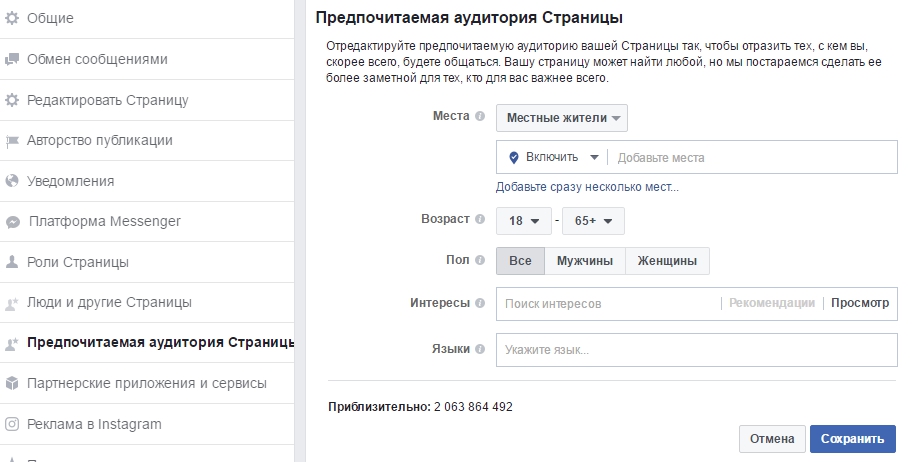Click the info icon next to Возраст
914x462 pixels.
pos(480,219)
